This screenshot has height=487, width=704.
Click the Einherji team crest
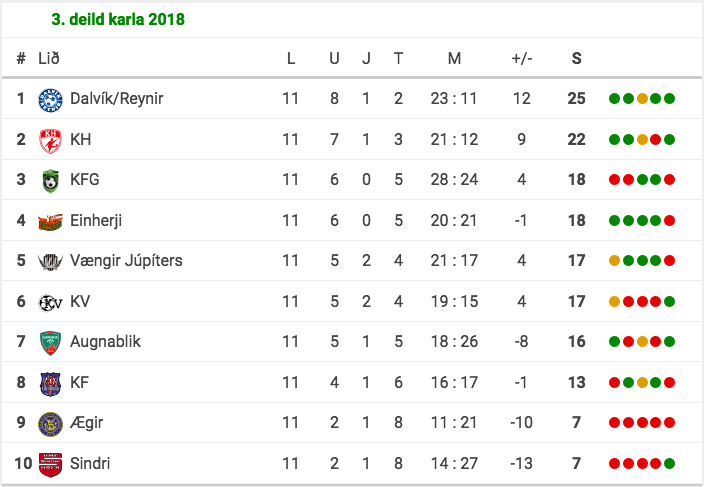[x=50, y=220]
